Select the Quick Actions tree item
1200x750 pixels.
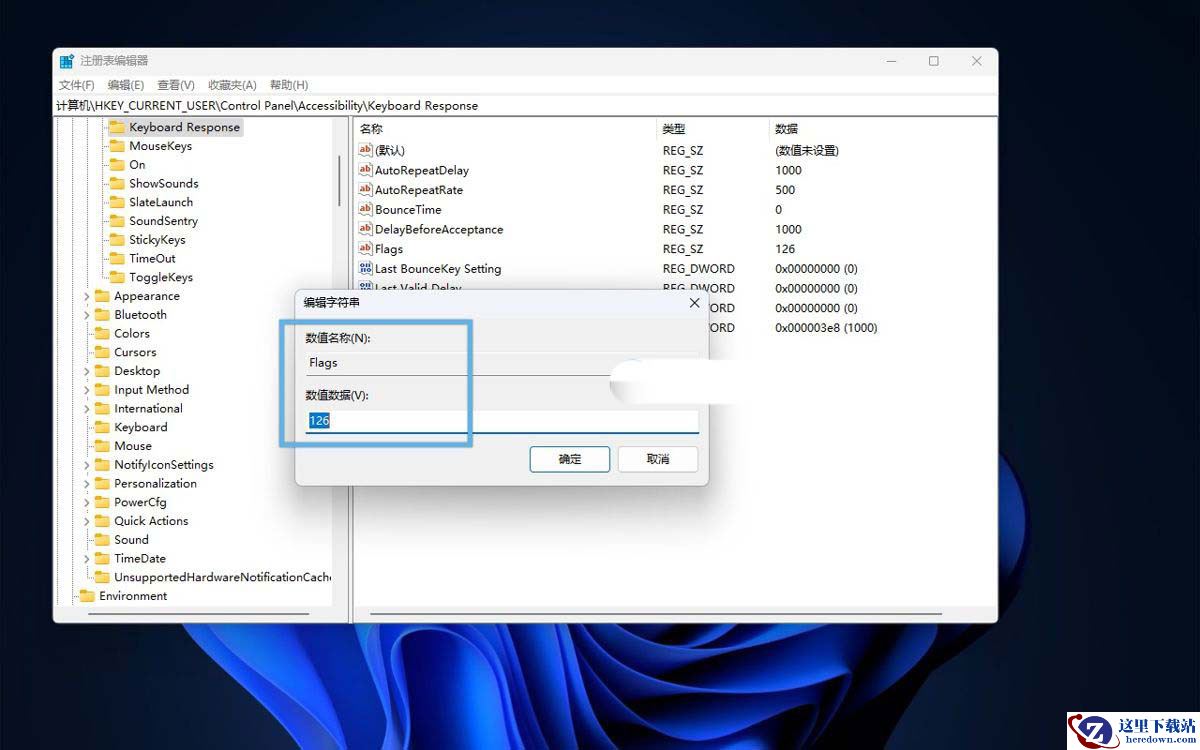pyautogui.click(x=151, y=521)
